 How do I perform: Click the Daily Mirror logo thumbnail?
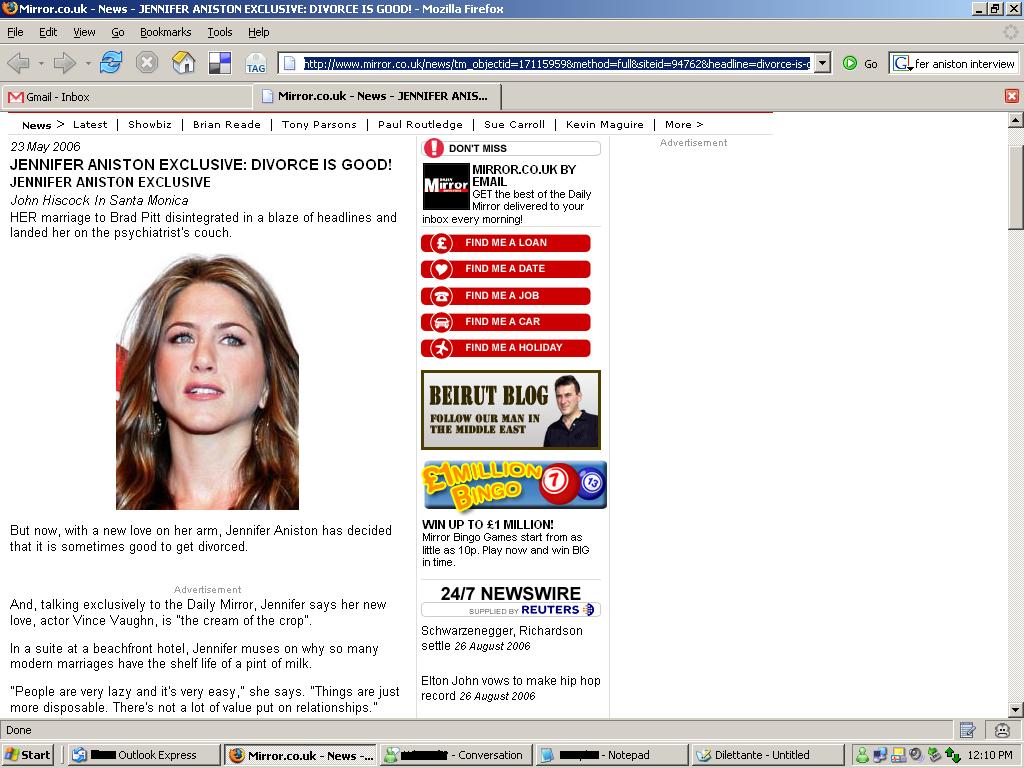[446, 186]
